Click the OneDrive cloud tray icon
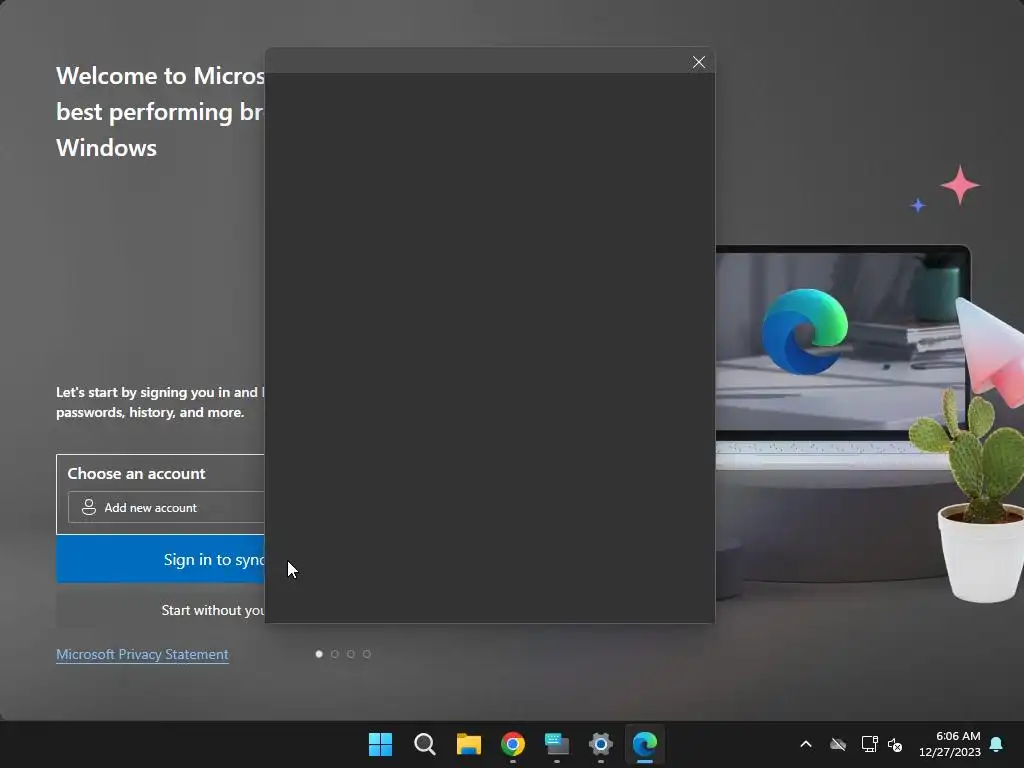 pyautogui.click(x=838, y=744)
